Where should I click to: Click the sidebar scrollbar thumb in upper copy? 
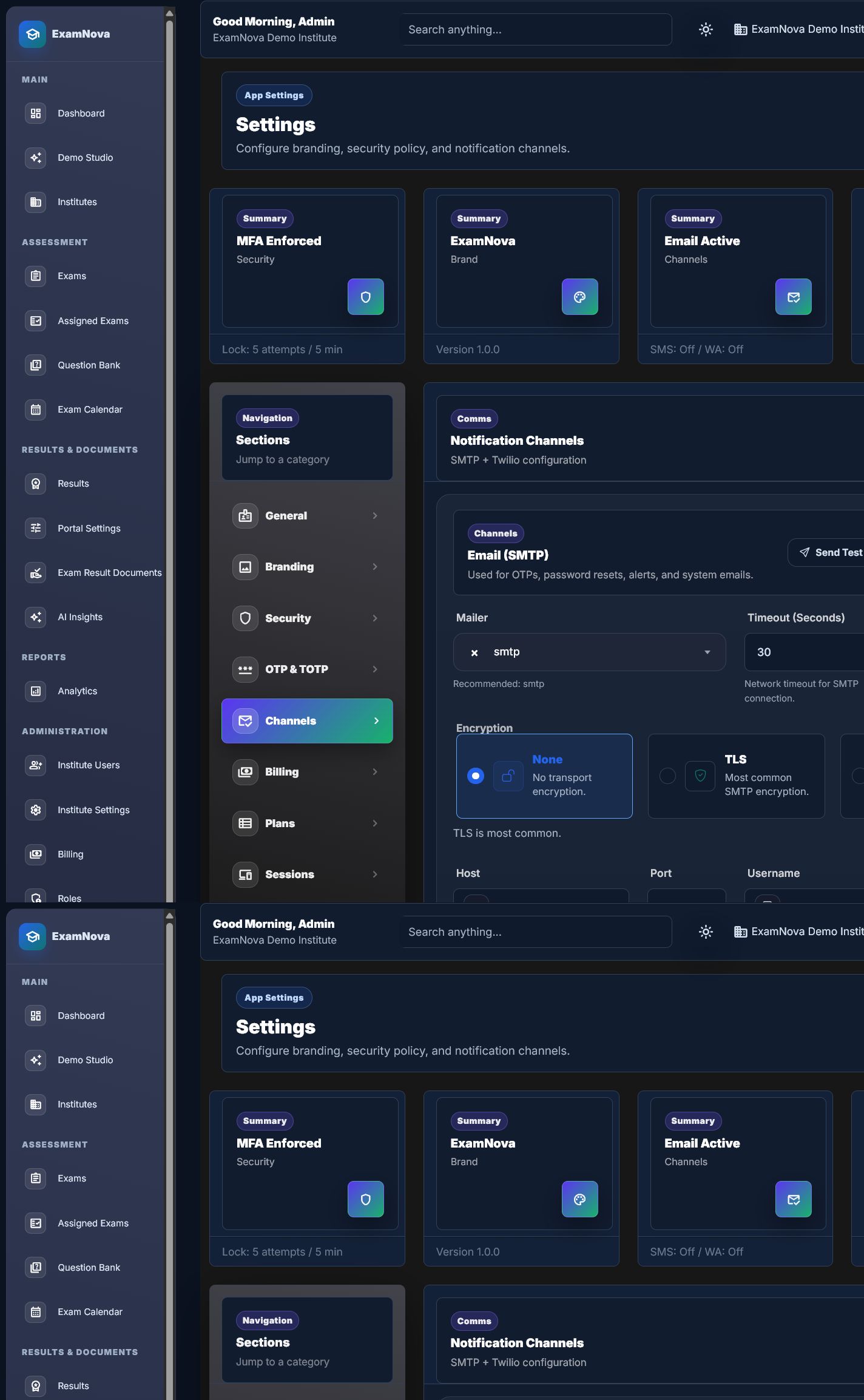pos(170,461)
